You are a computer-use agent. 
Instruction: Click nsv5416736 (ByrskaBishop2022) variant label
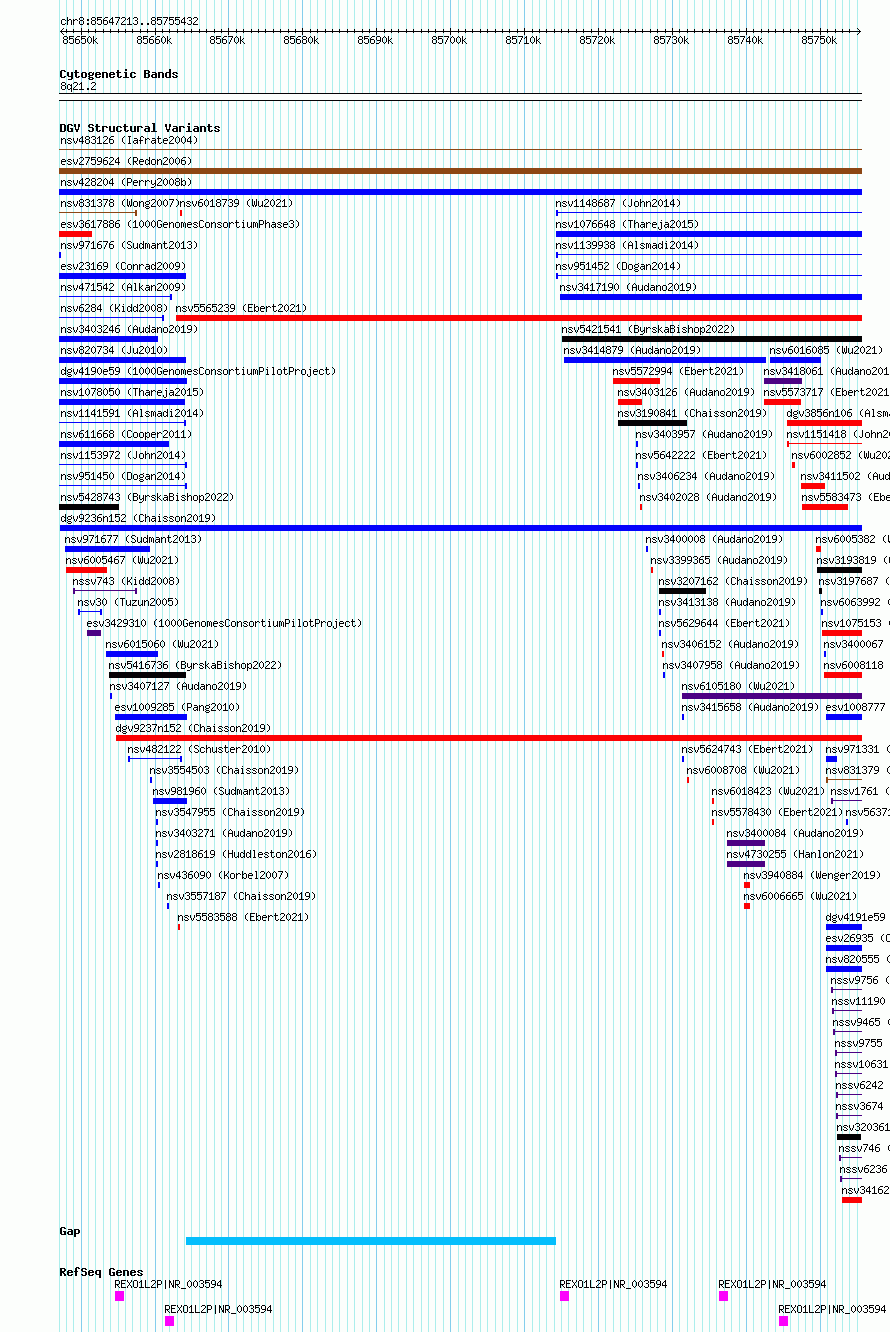tap(195, 665)
